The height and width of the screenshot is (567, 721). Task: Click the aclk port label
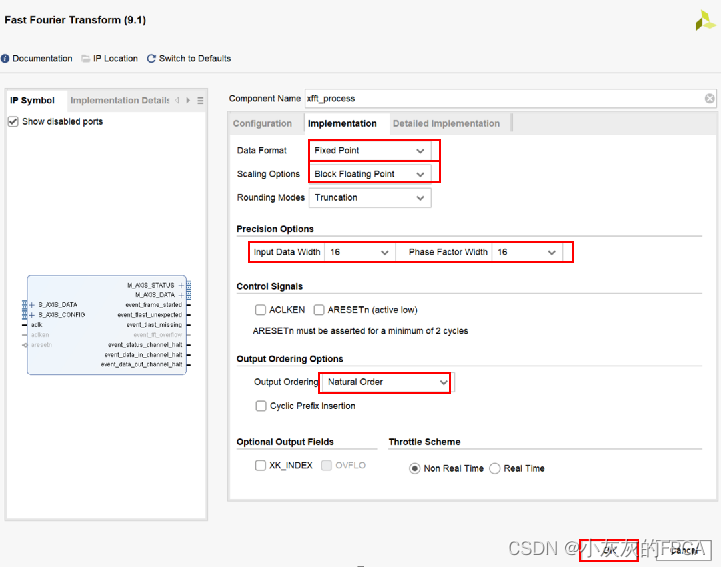click(x=36, y=325)
